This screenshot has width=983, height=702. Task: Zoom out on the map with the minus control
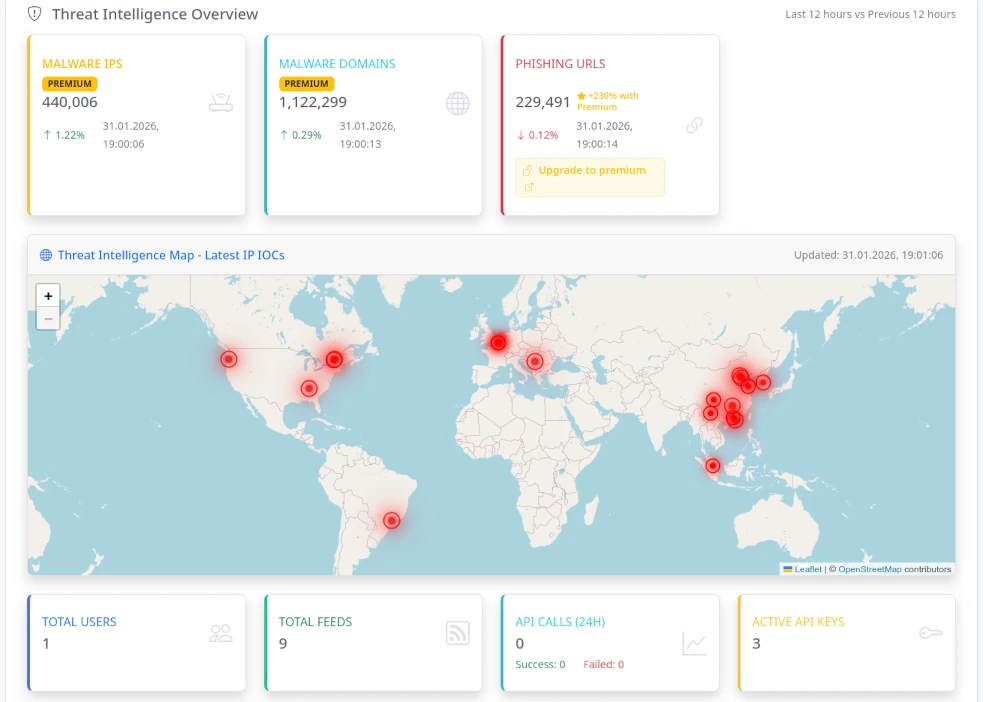[x=48, y=318]
